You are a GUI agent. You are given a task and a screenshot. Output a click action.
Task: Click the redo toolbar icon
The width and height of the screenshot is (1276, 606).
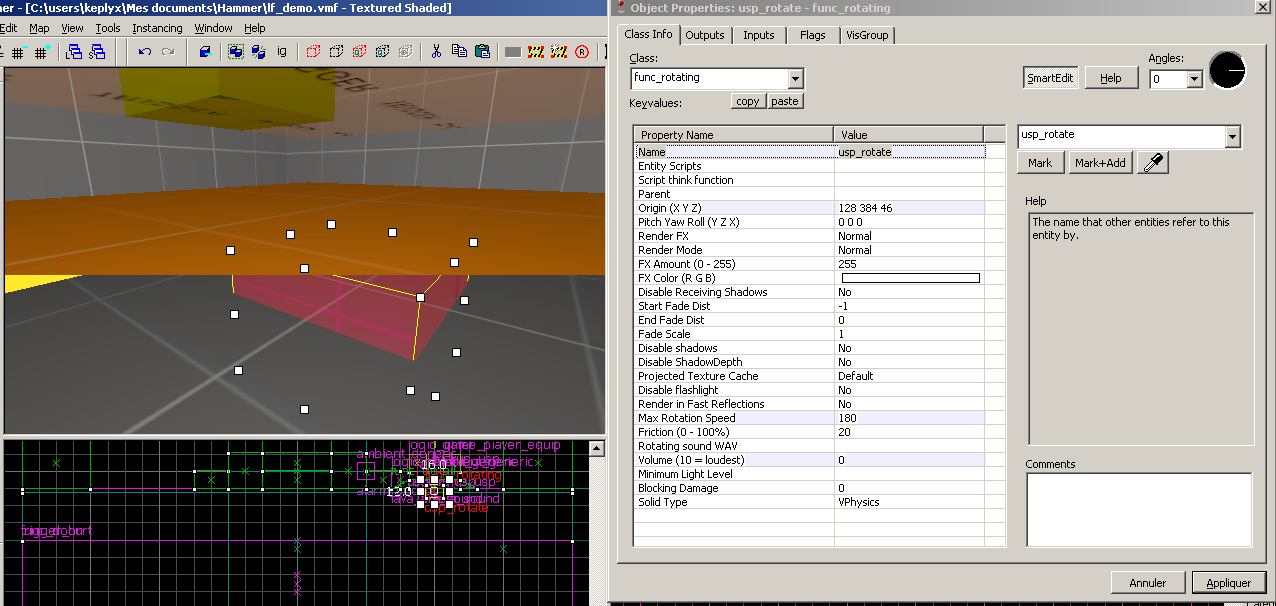[x=169, y=52]
